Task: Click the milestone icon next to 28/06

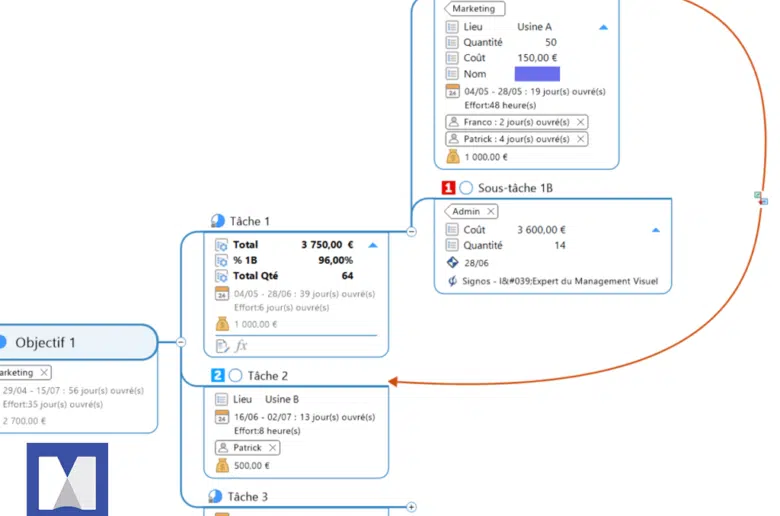Action: (x=452, y=263)
